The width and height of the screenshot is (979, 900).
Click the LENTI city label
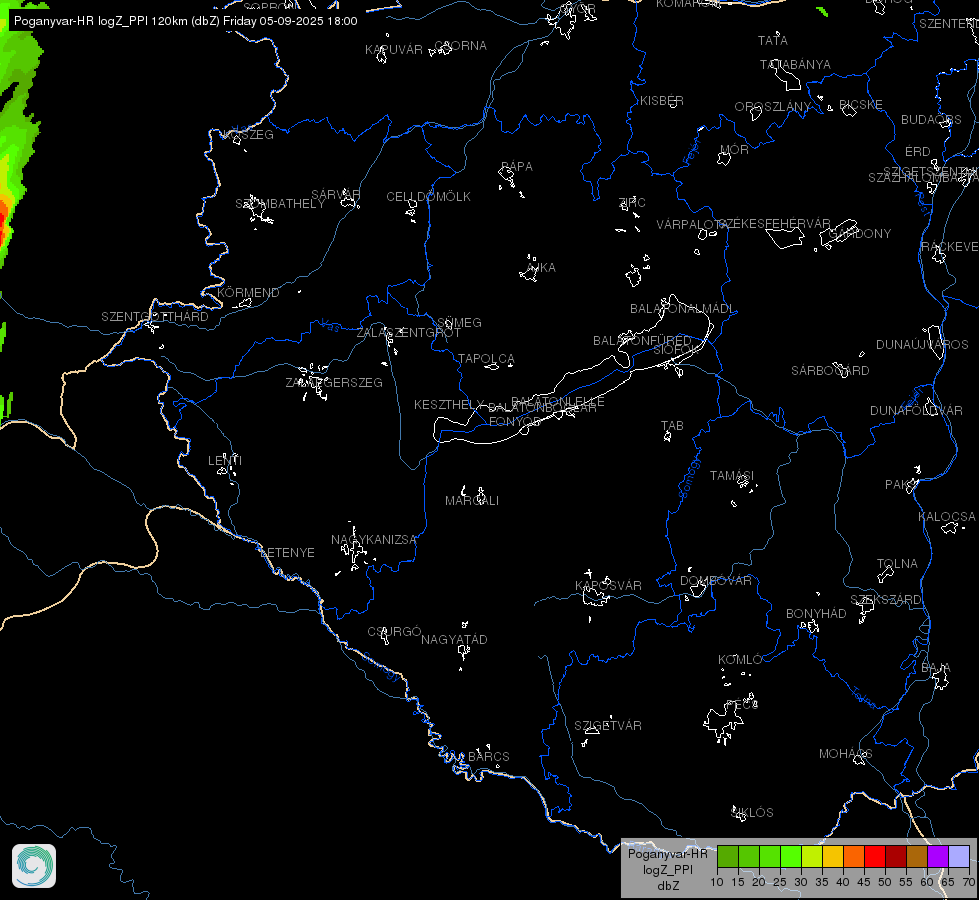(x=225, y=460)
